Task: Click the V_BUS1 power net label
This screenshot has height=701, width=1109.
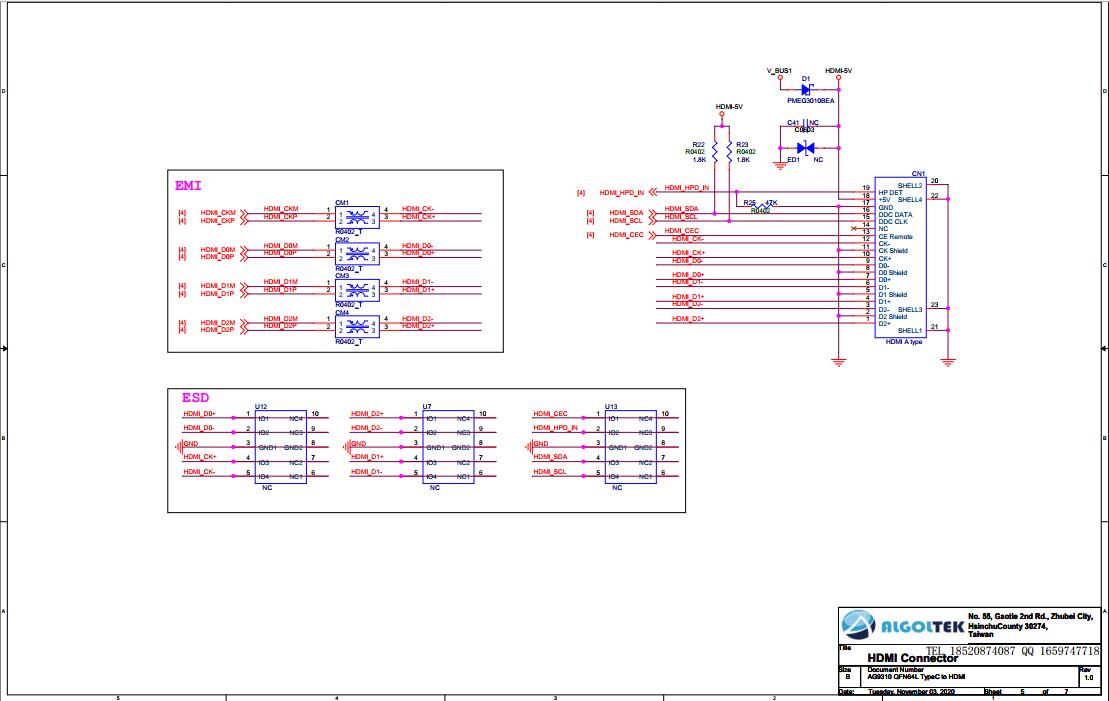Action: 779,71
